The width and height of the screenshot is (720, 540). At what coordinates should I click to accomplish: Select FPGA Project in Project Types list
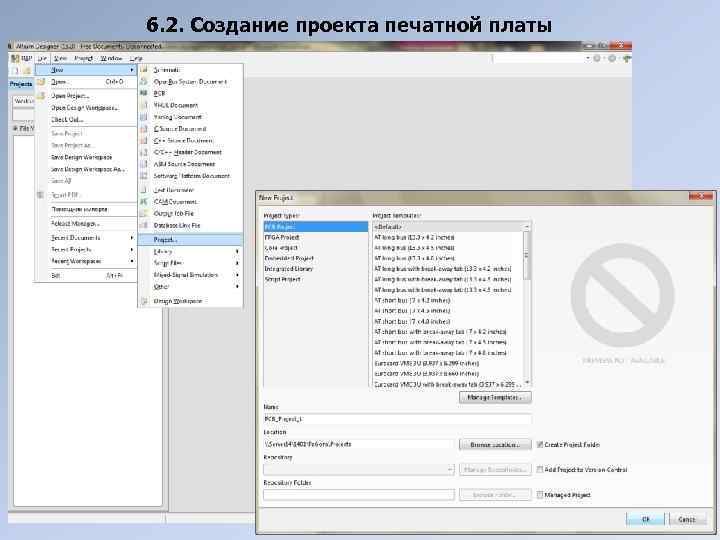[282, 237]
